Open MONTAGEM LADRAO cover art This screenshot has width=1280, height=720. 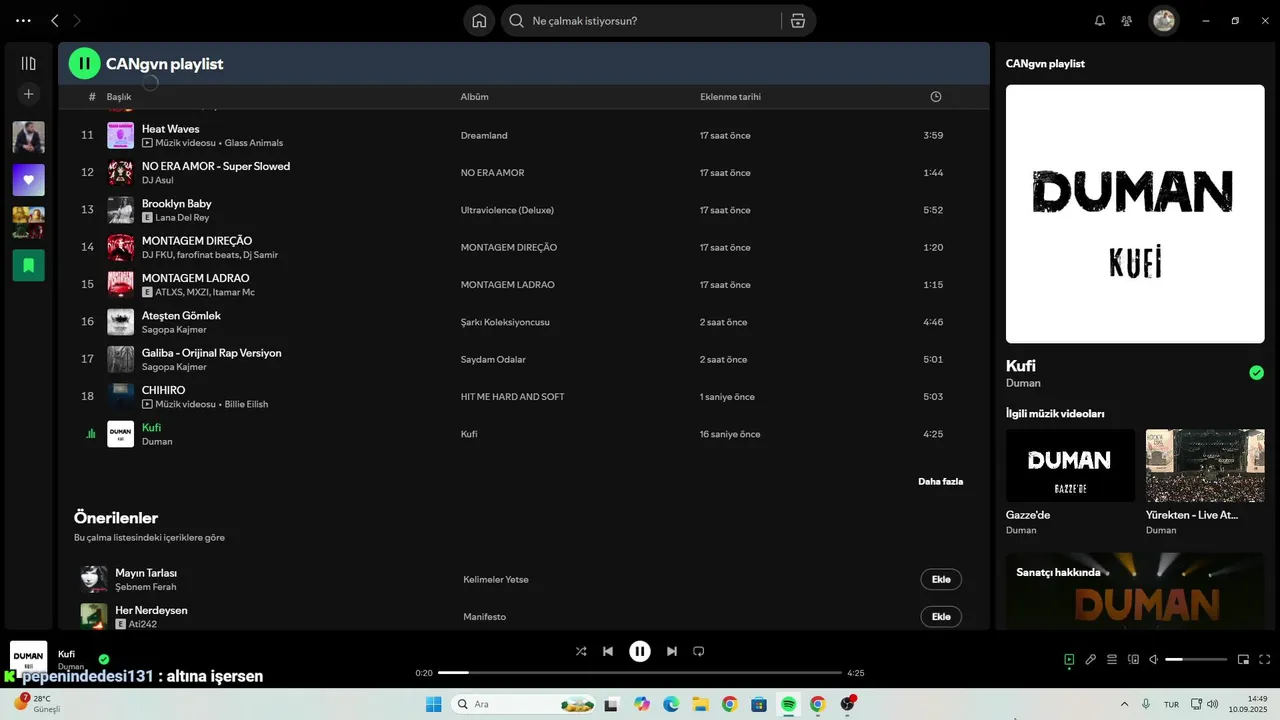tap(120, 285)
